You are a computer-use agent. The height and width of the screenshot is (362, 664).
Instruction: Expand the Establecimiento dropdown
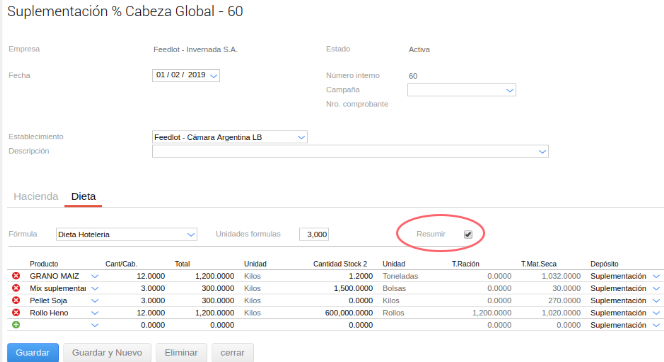(301, 137)
